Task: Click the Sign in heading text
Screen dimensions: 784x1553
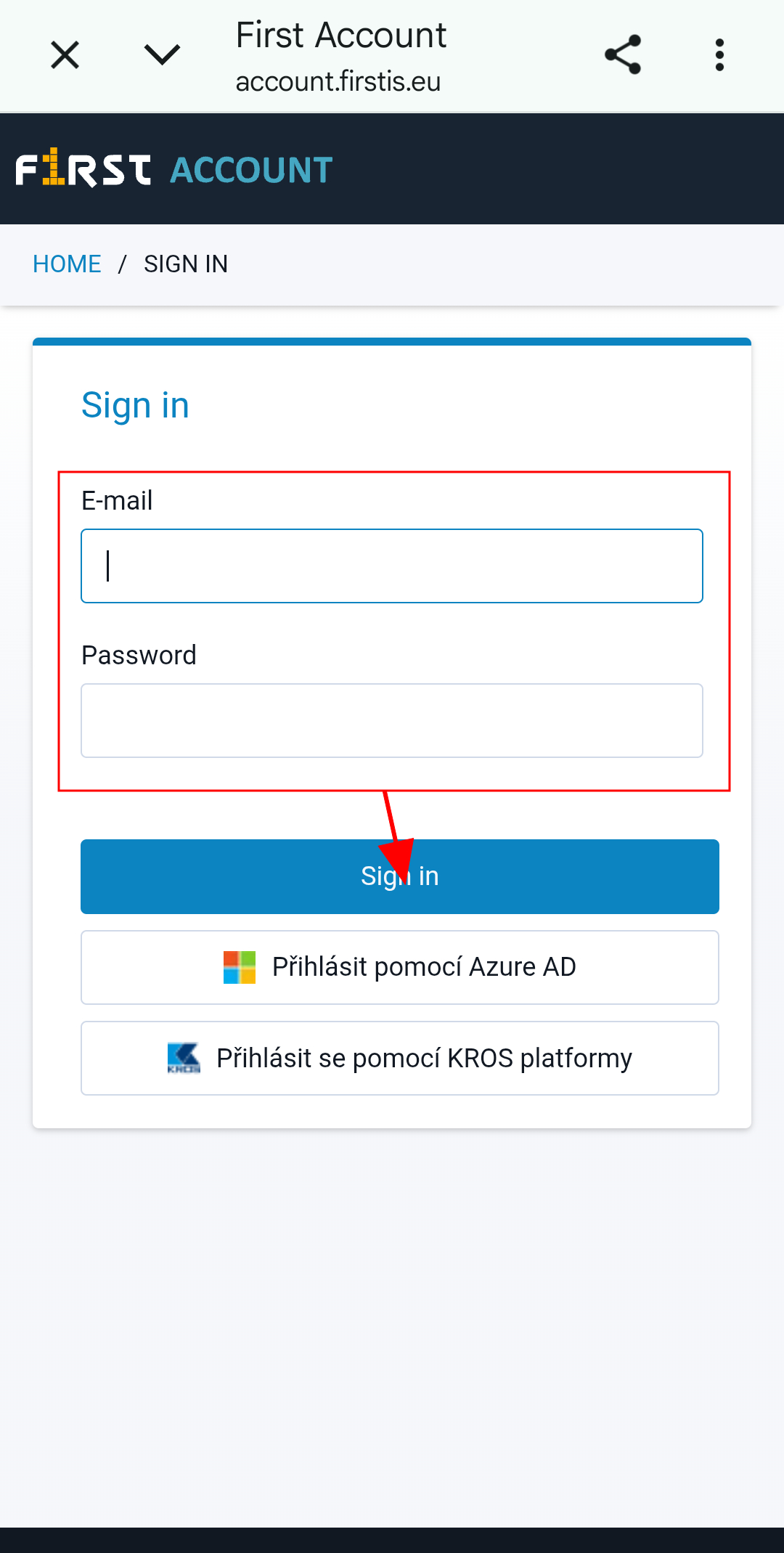Action: click(x=135, y=405)
